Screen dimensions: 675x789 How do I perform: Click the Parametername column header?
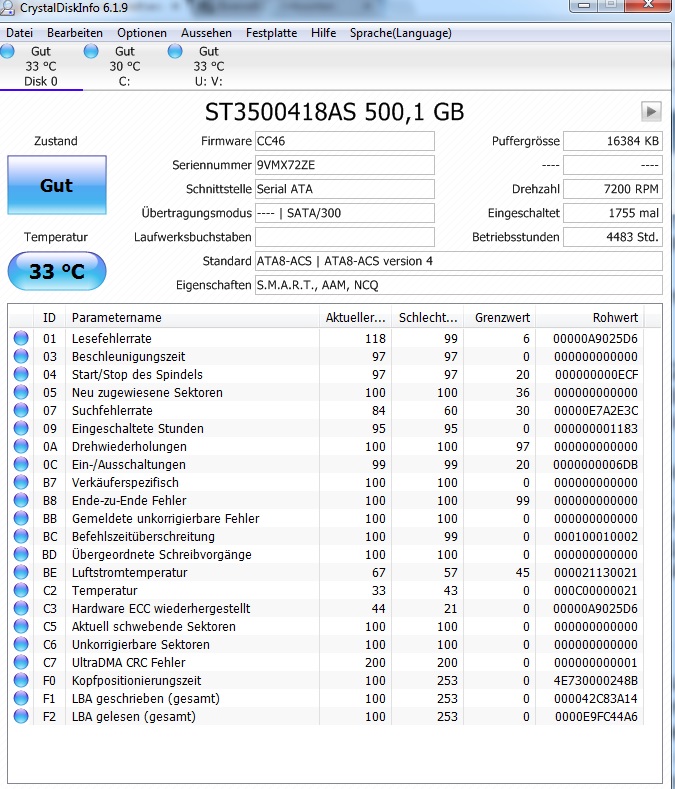tap(192, 318)
